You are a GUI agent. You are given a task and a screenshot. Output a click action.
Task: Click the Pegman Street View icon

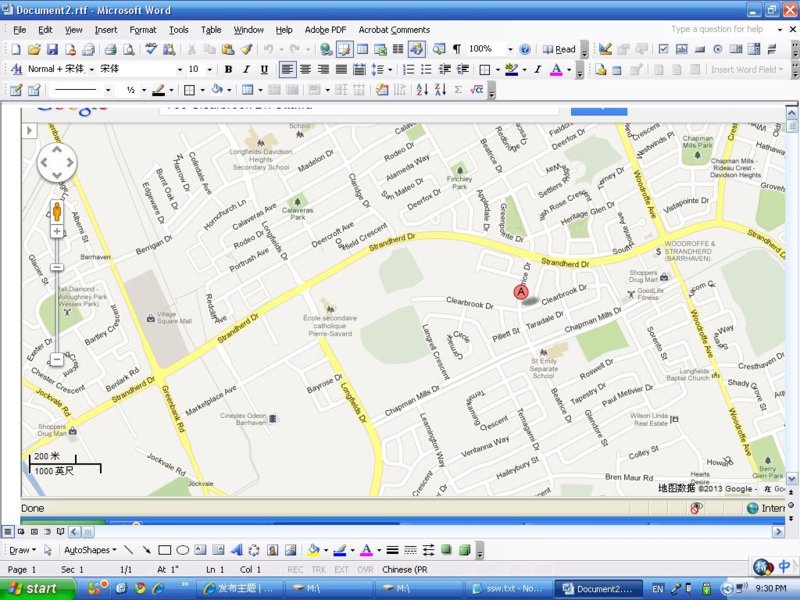point(57,210)
